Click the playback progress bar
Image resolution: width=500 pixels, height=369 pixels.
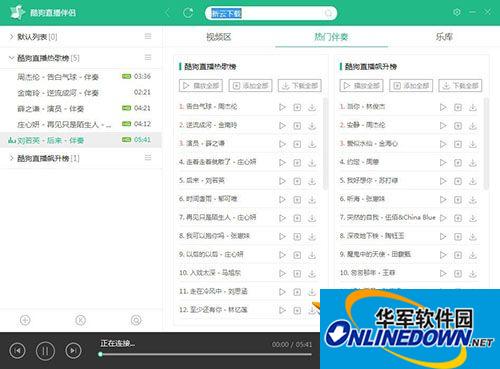[206, 355]
